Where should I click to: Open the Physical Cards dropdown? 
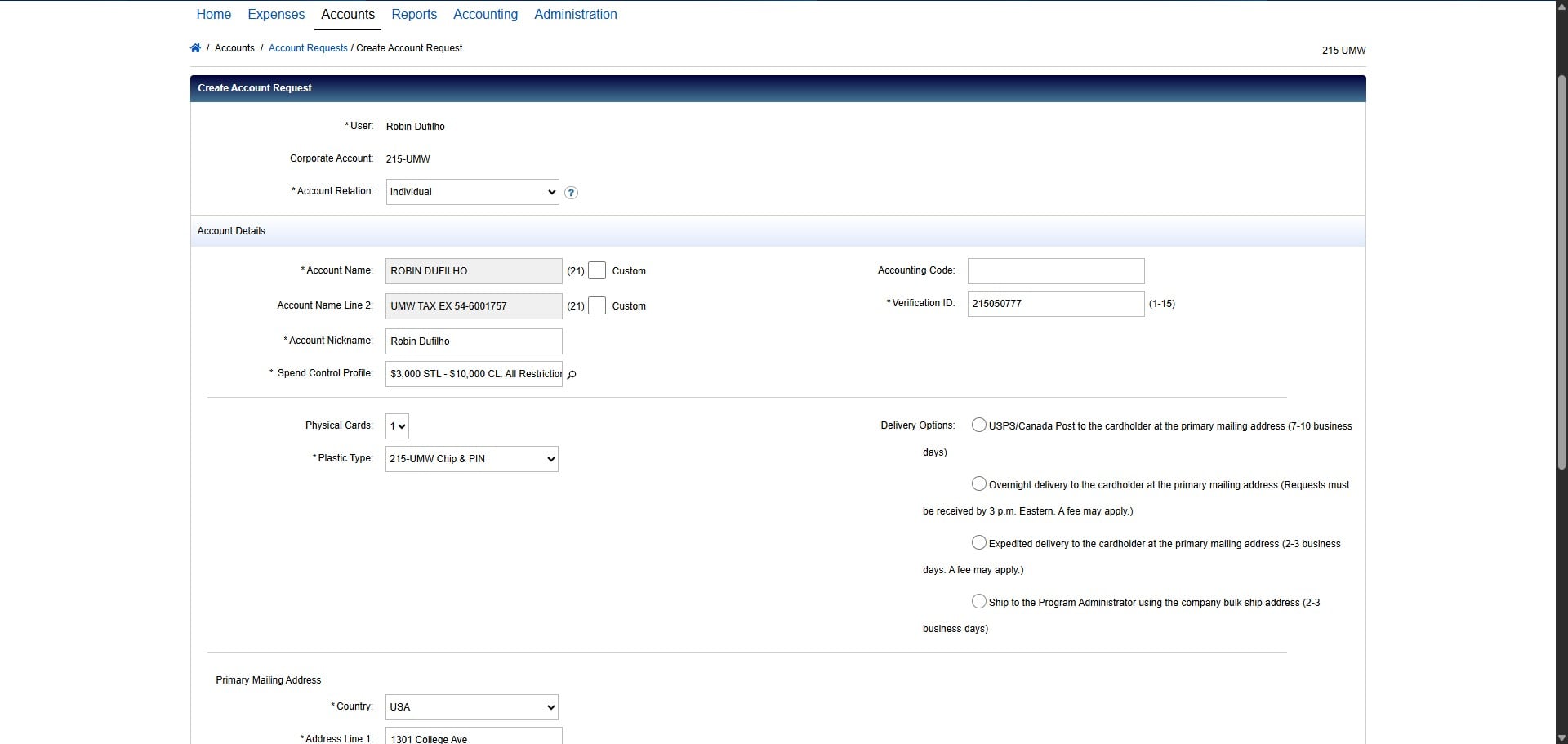coord(397,425)
